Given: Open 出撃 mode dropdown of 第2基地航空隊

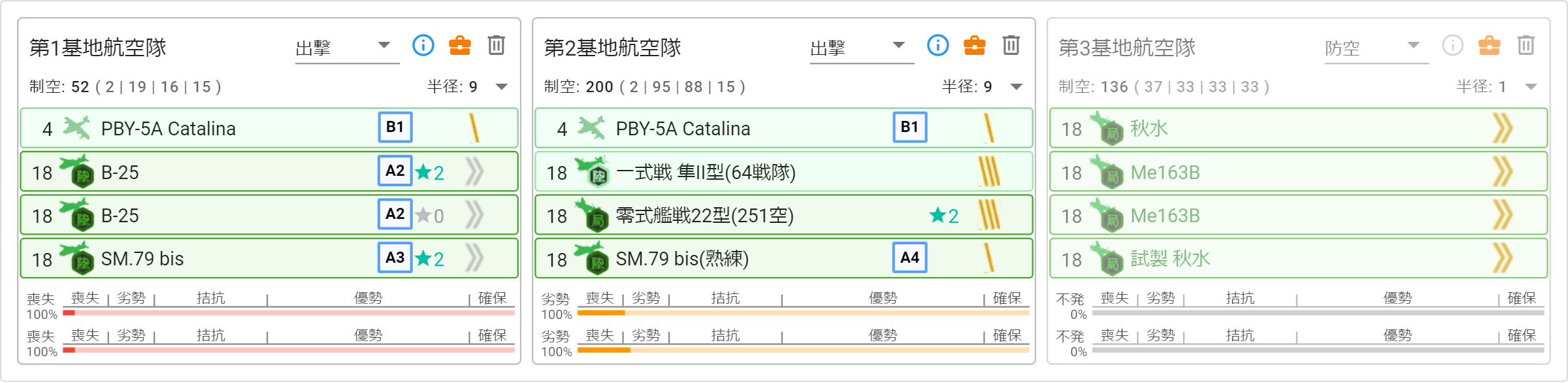Looking at the screenshot, I should pos(862,48).
